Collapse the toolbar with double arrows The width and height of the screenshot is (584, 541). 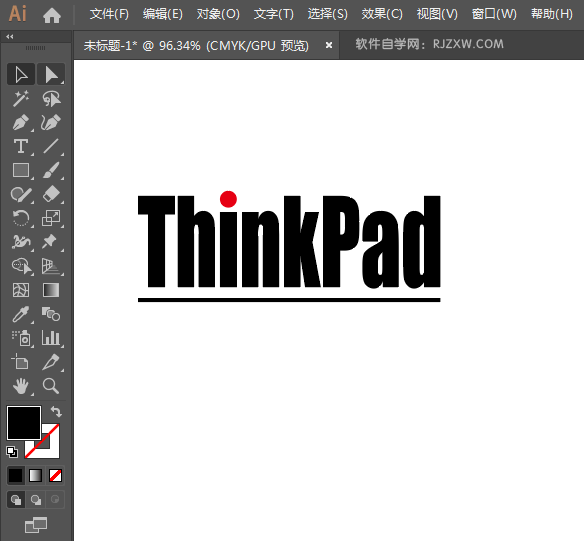pos(10,36)
